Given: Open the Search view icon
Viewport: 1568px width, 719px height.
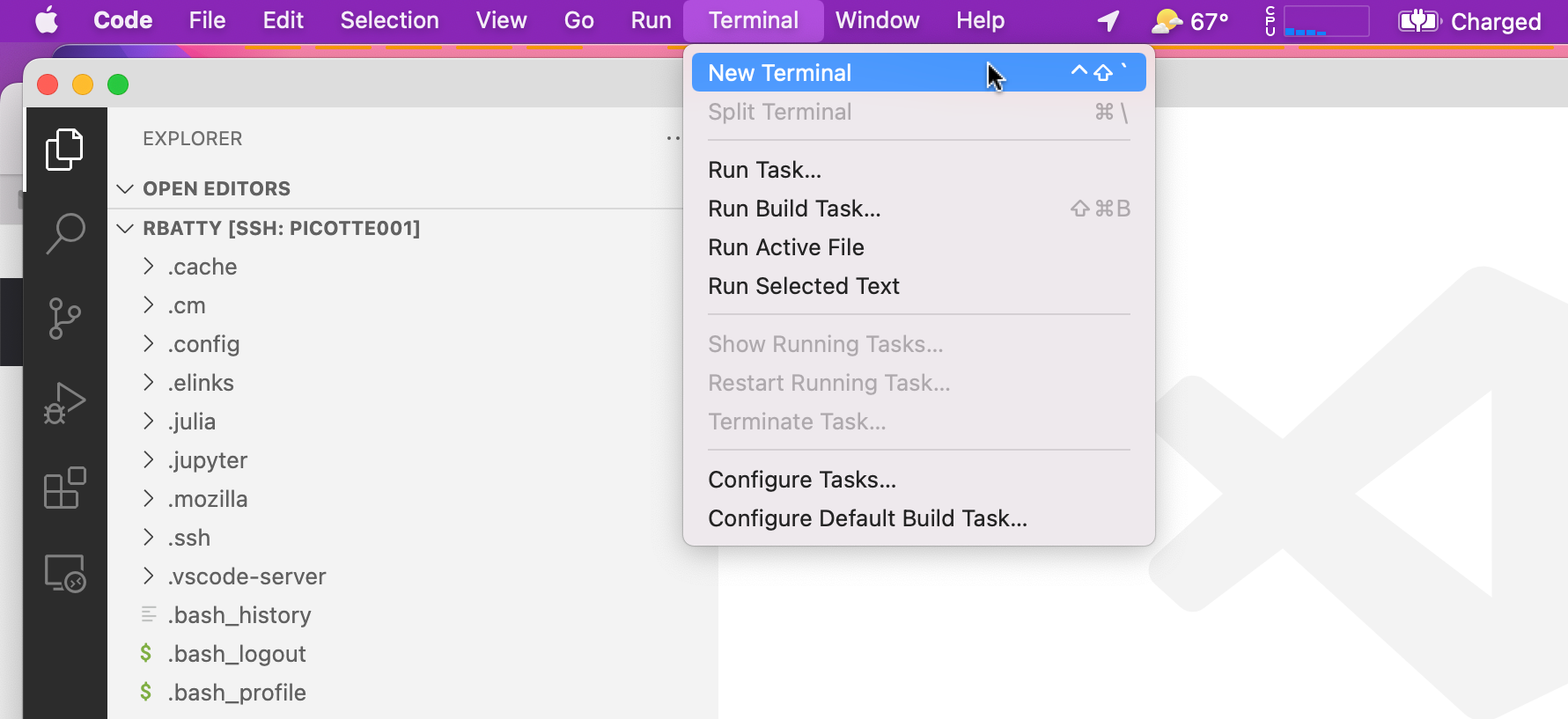Looking at the screenshot, I should point(65,234).
